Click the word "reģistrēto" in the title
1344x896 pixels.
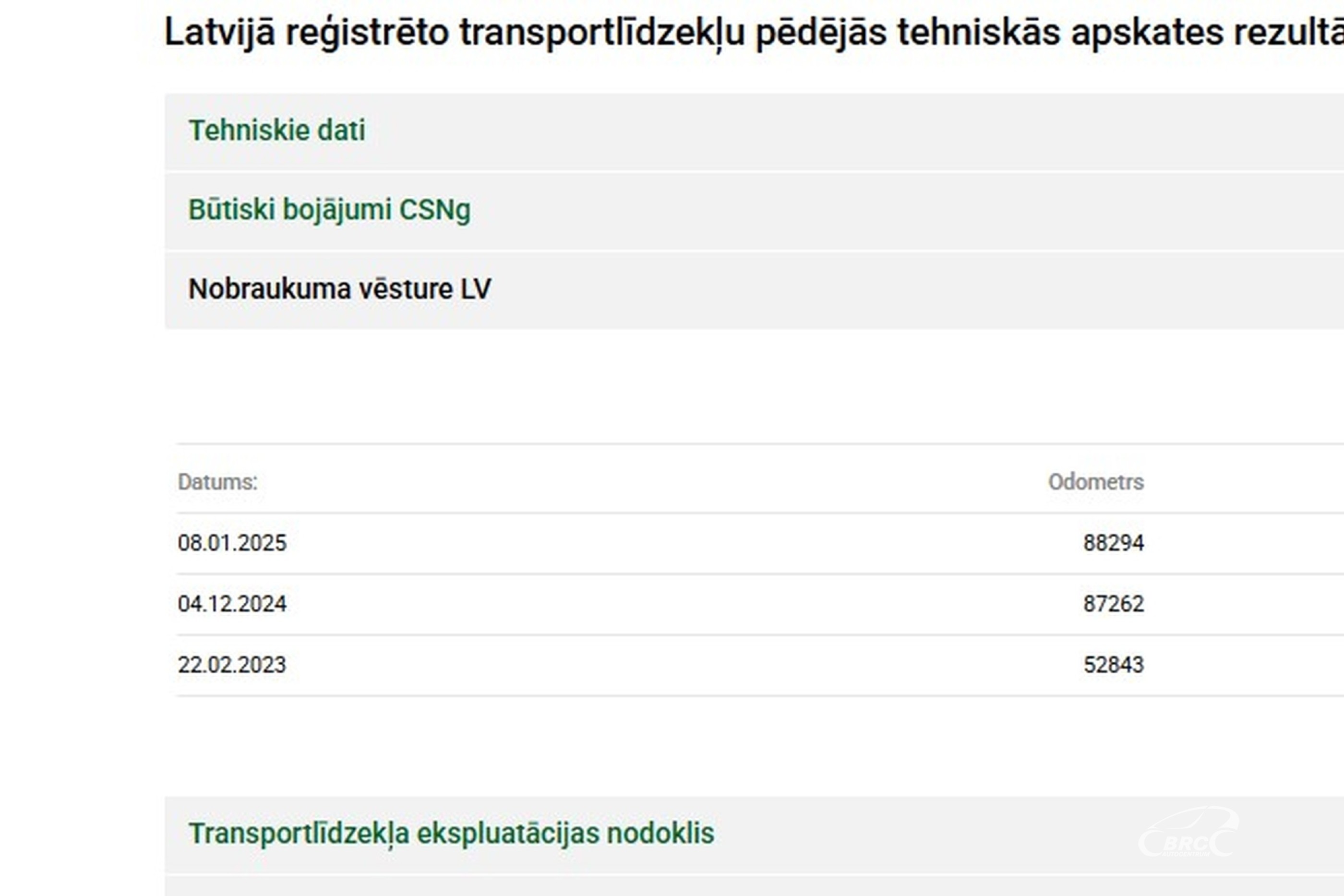click(x=367, y=33)
